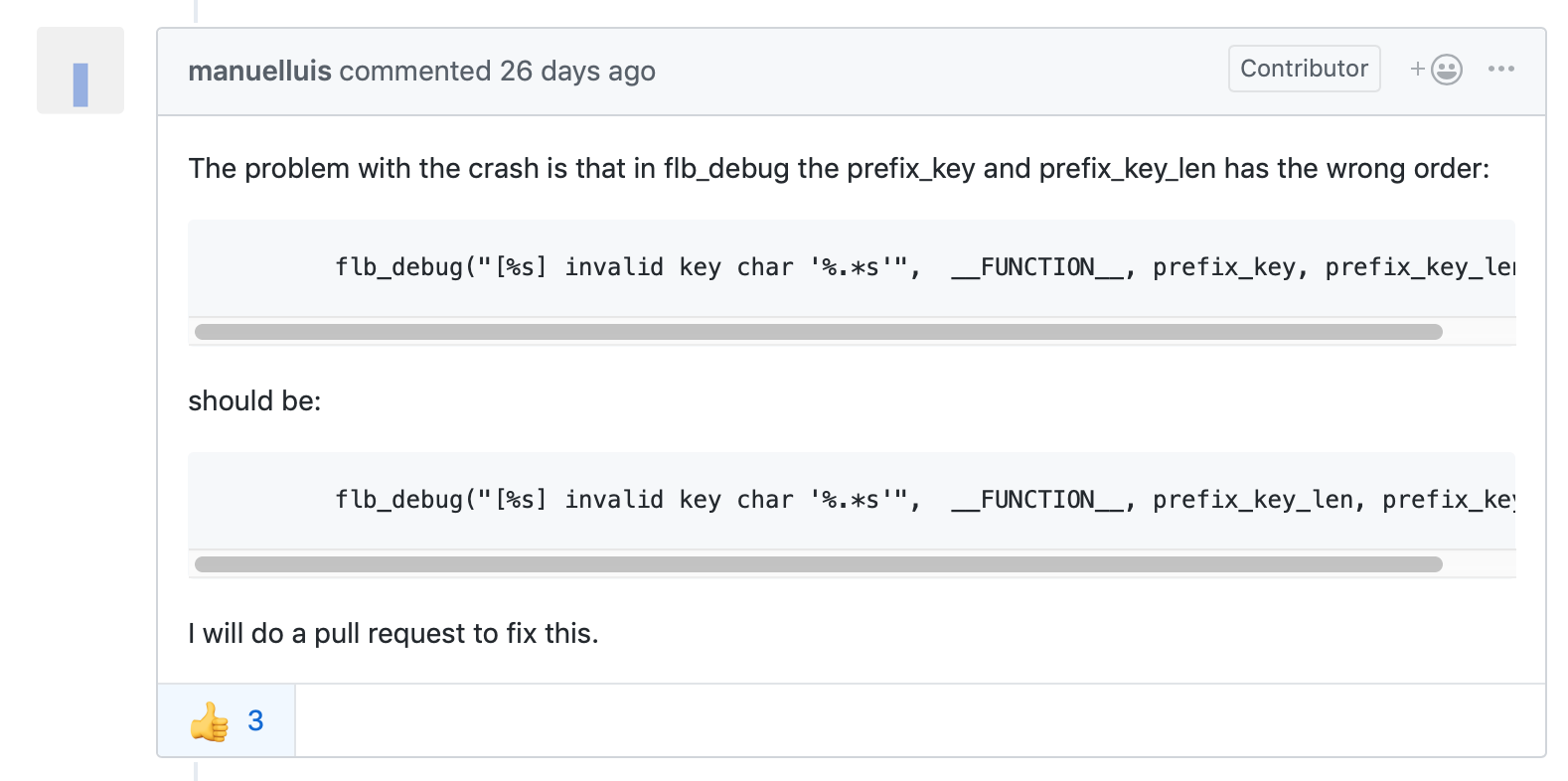The image size is (1568, 781).
Task: Click "prefix_key_len" in the corrected code line
Action: pos(1252,500)
